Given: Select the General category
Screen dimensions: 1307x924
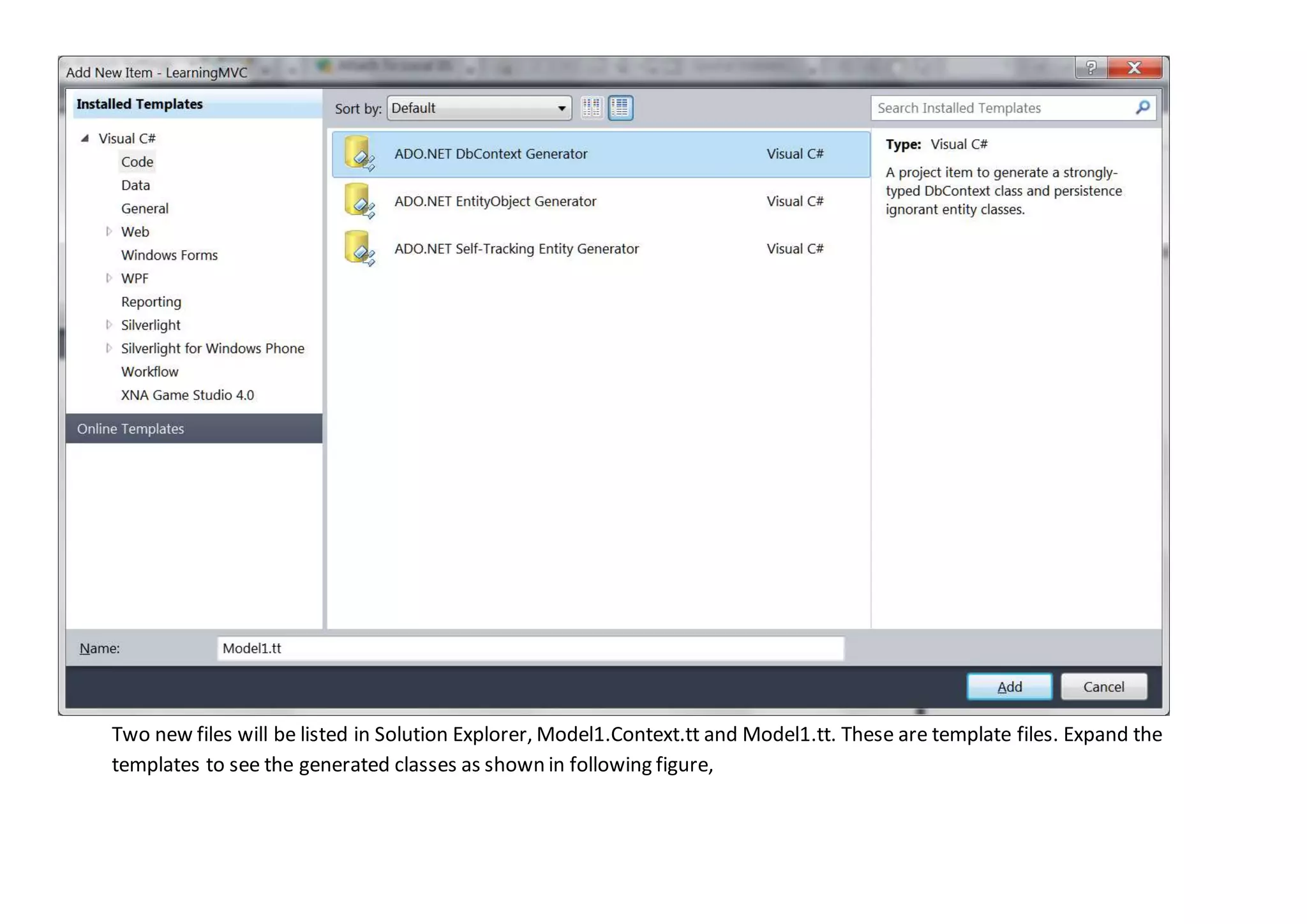Looking at the screenshot, I should (x=145, y=209).
